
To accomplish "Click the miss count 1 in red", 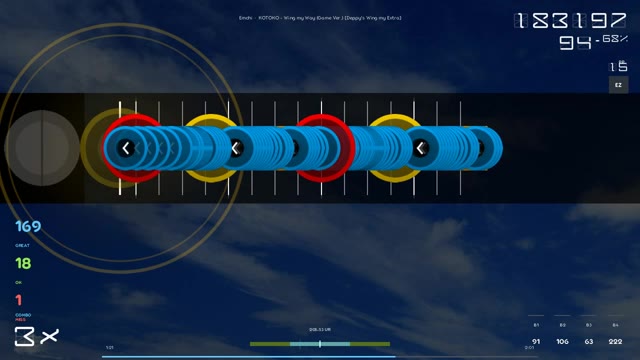I will coord(18,300).
